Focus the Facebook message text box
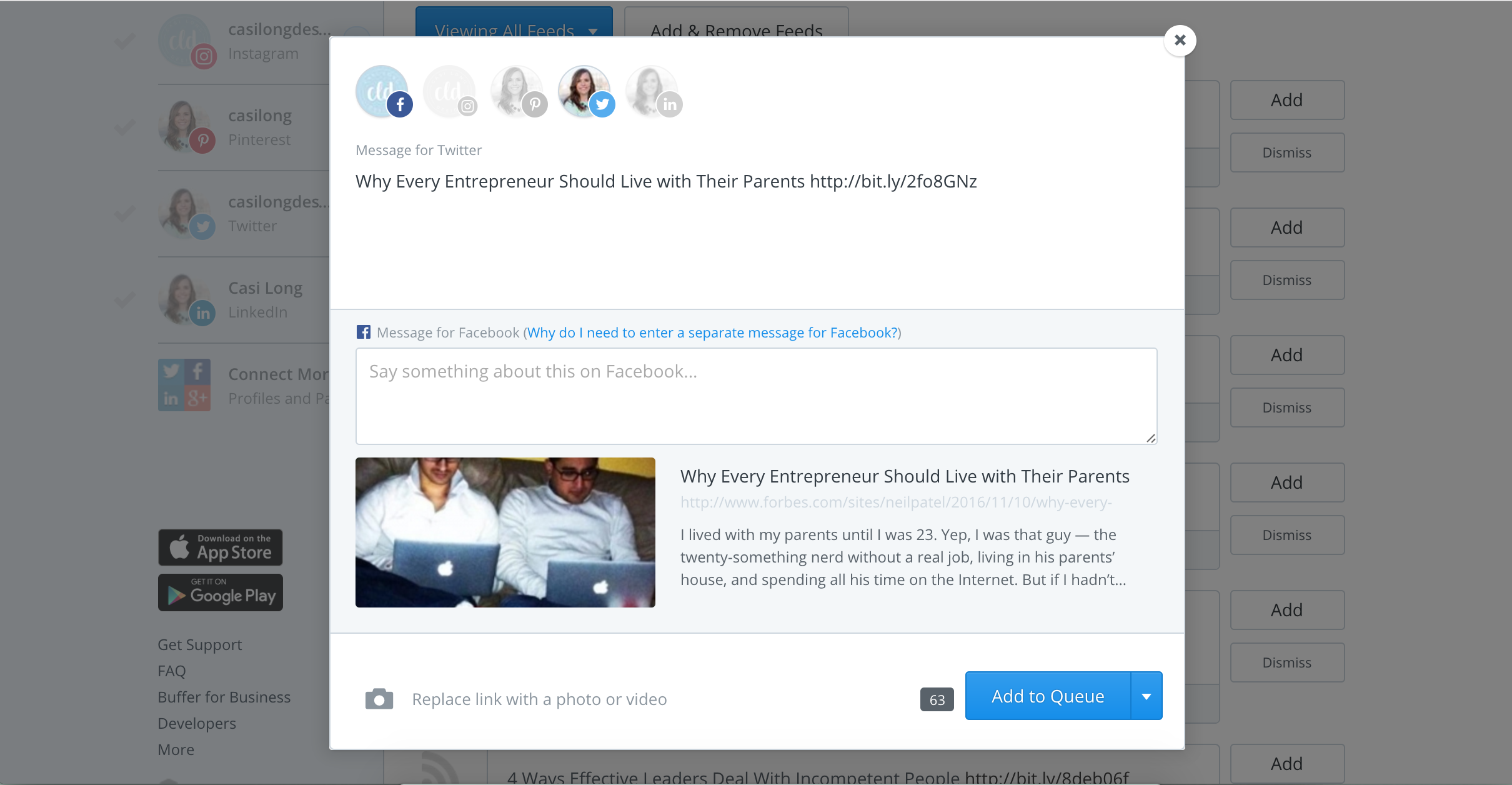 [x=756, y=396]
